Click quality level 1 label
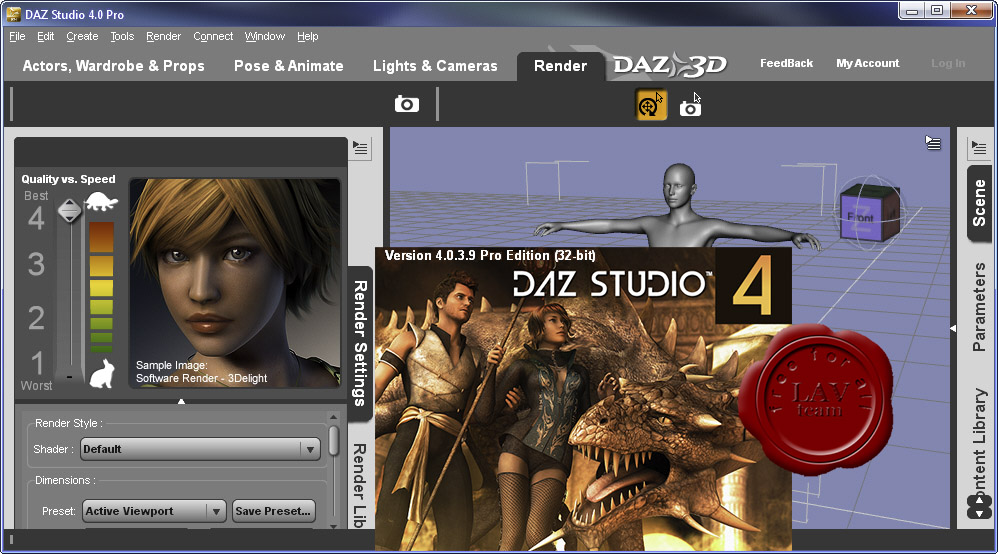The image size is (998, 554). coord(38,363)
